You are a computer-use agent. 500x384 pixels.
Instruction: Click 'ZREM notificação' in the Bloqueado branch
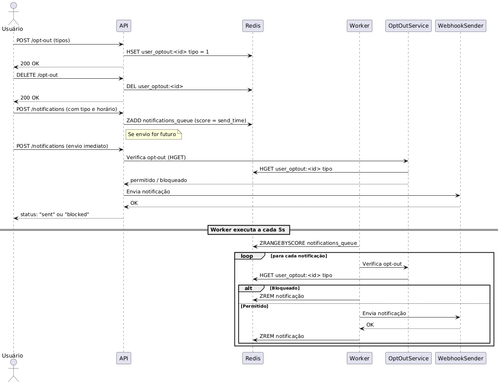(282, 296)
